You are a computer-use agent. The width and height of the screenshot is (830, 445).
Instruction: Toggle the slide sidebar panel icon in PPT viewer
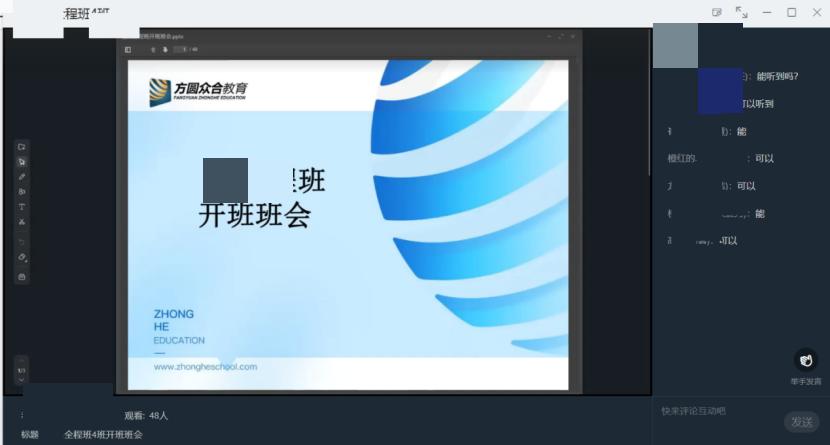pos(128,50)
